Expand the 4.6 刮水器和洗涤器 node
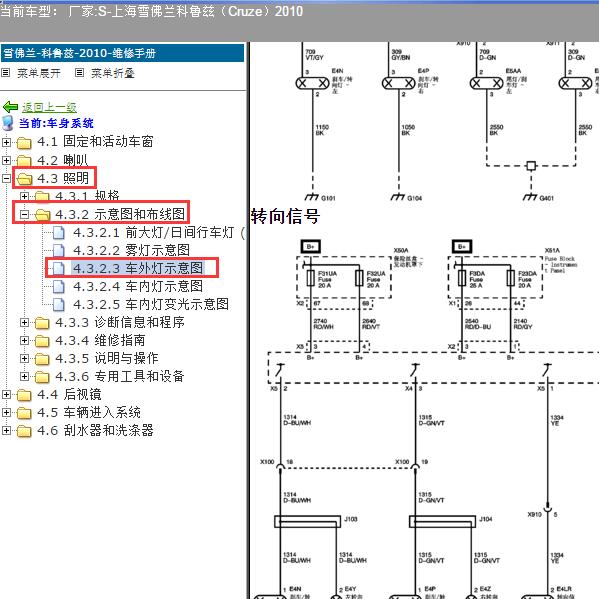Viewport: 599px width, 599px height. (x=6, y=431)
